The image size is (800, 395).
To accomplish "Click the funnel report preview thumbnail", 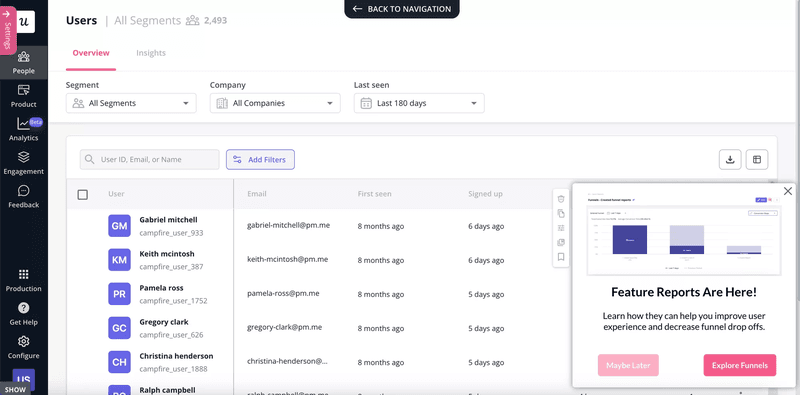I will coord(684,233).
